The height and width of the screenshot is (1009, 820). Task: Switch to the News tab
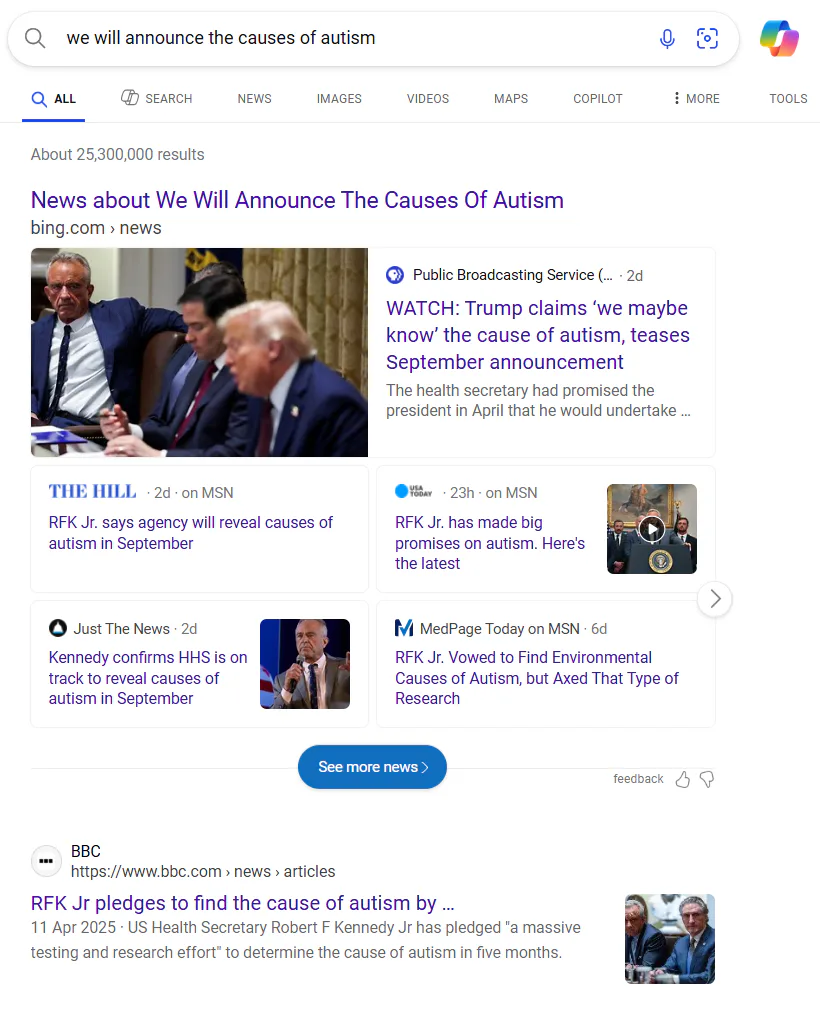(x=254, y=98)
